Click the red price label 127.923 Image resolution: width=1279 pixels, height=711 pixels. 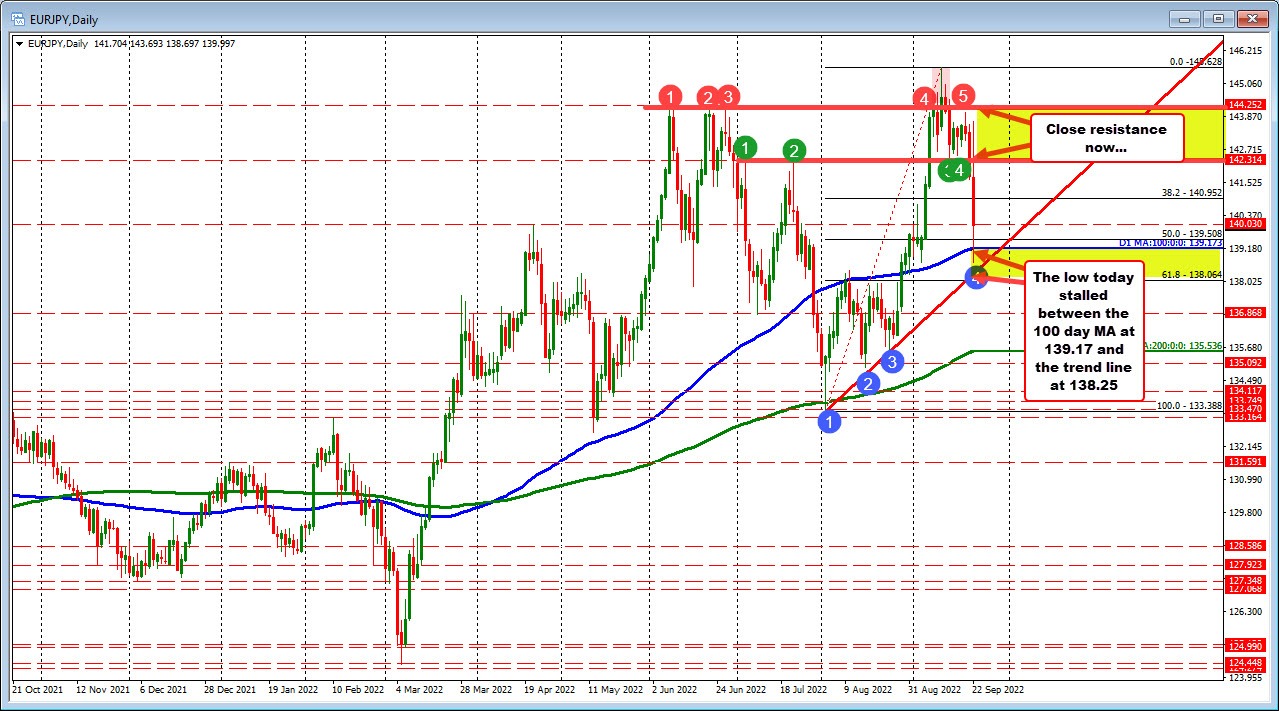tap(1243, 564)
